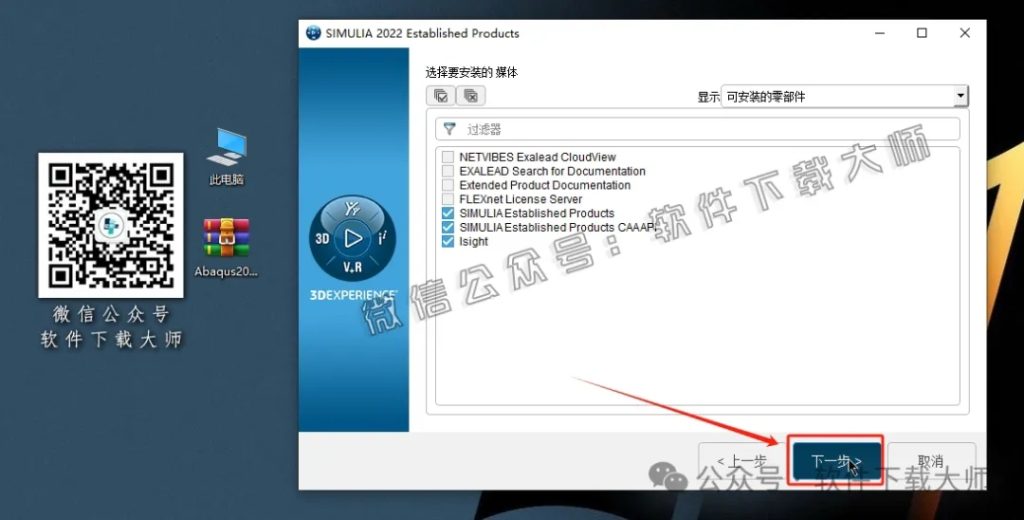1024x520 pixels.
Task: Click the FLEXnet License Server label
Action: click(x=520, y=199)
